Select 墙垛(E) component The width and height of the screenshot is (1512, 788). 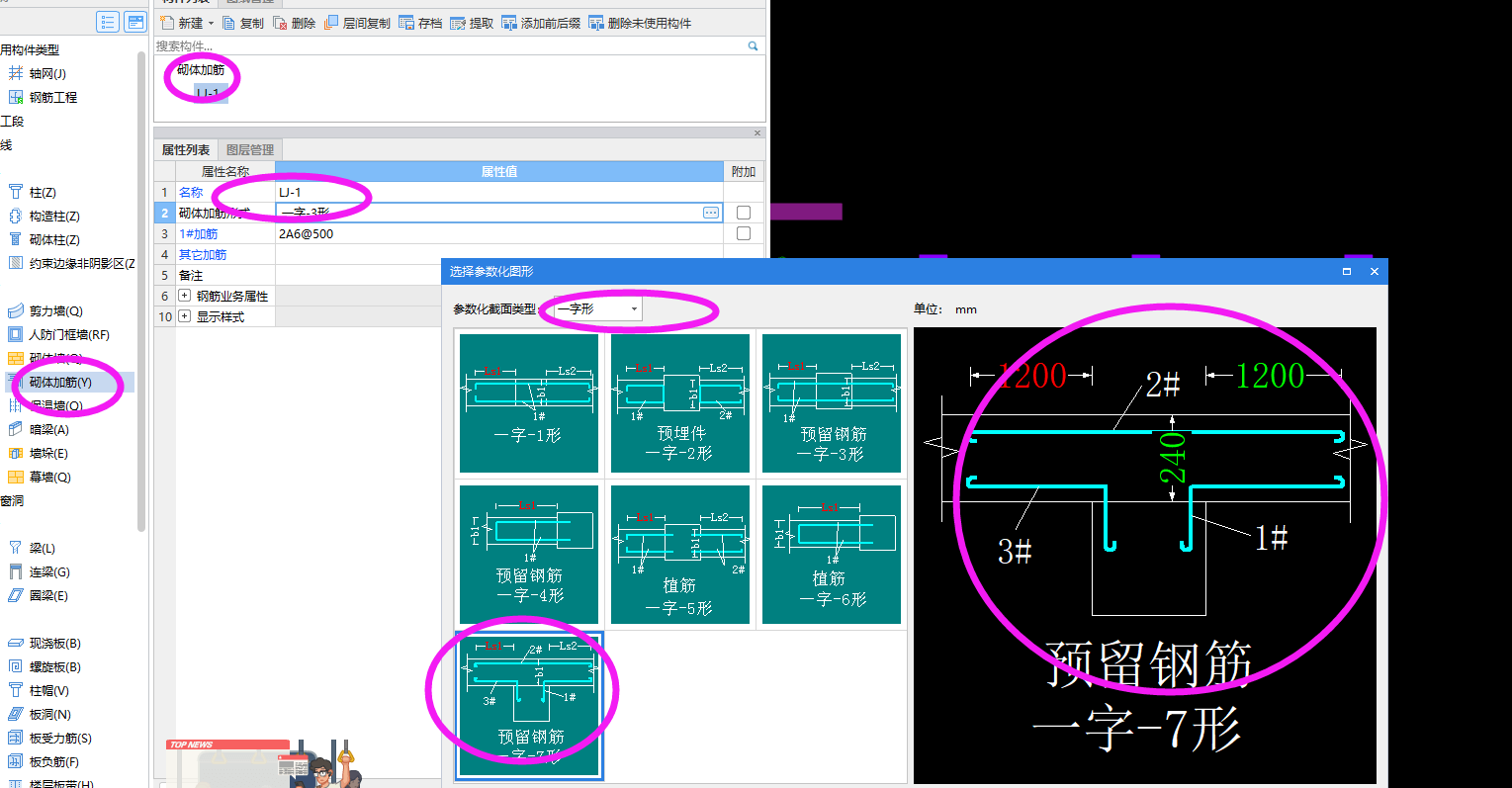point(39,453)
